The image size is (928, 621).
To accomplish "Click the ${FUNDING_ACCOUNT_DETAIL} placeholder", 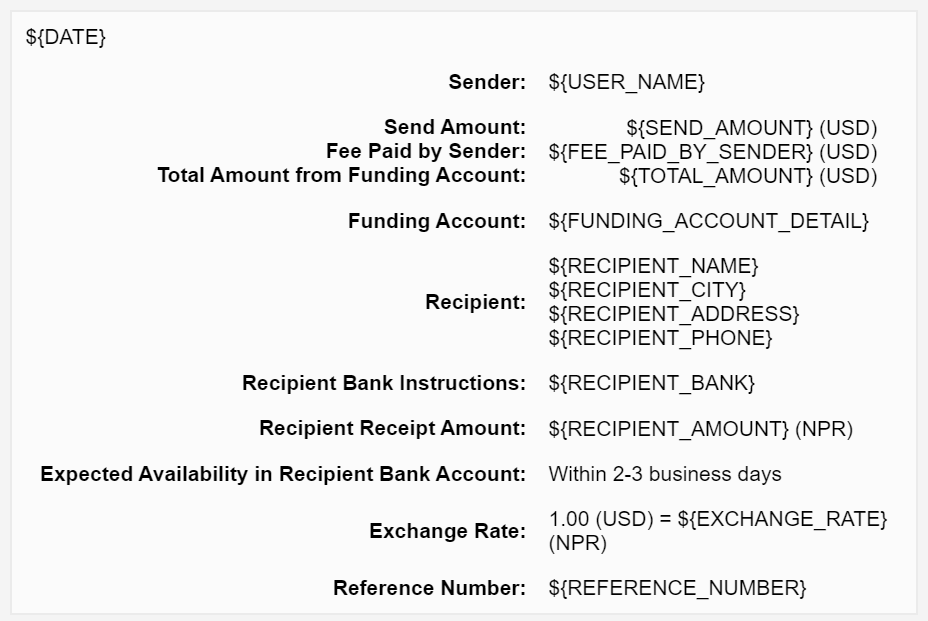I will pos(709,221).
